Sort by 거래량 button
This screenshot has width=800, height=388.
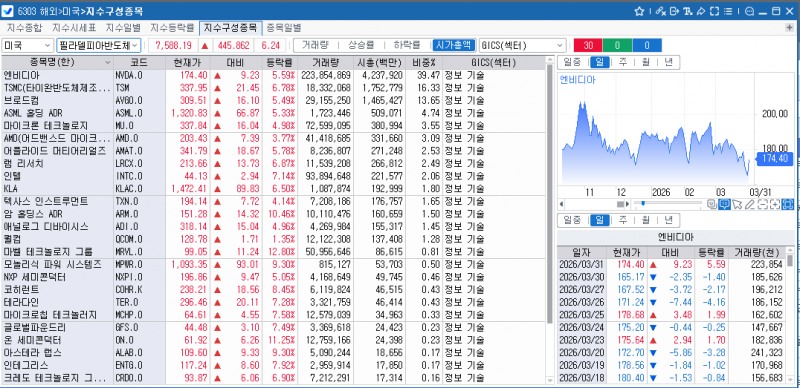pyautogui.click(x=315, y=45)
